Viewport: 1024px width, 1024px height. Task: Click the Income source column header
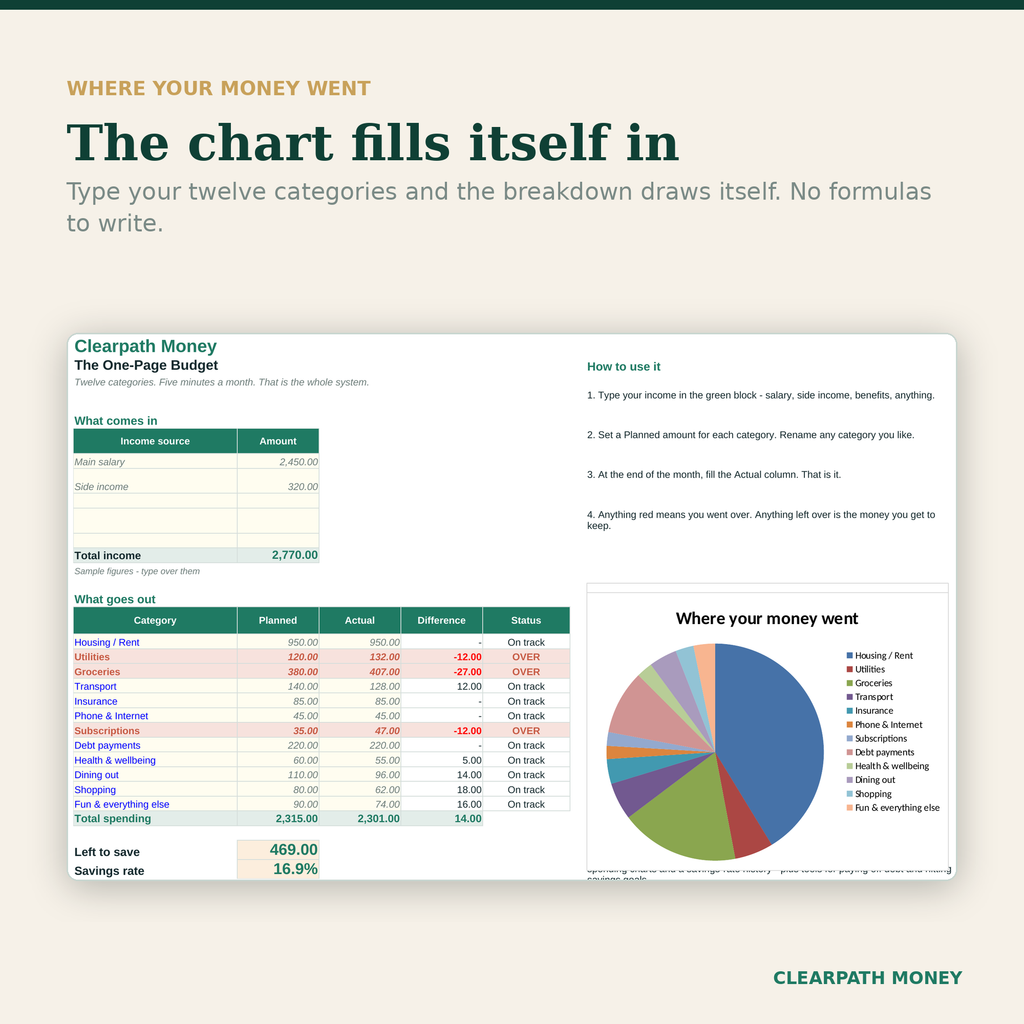pos(155,441)
